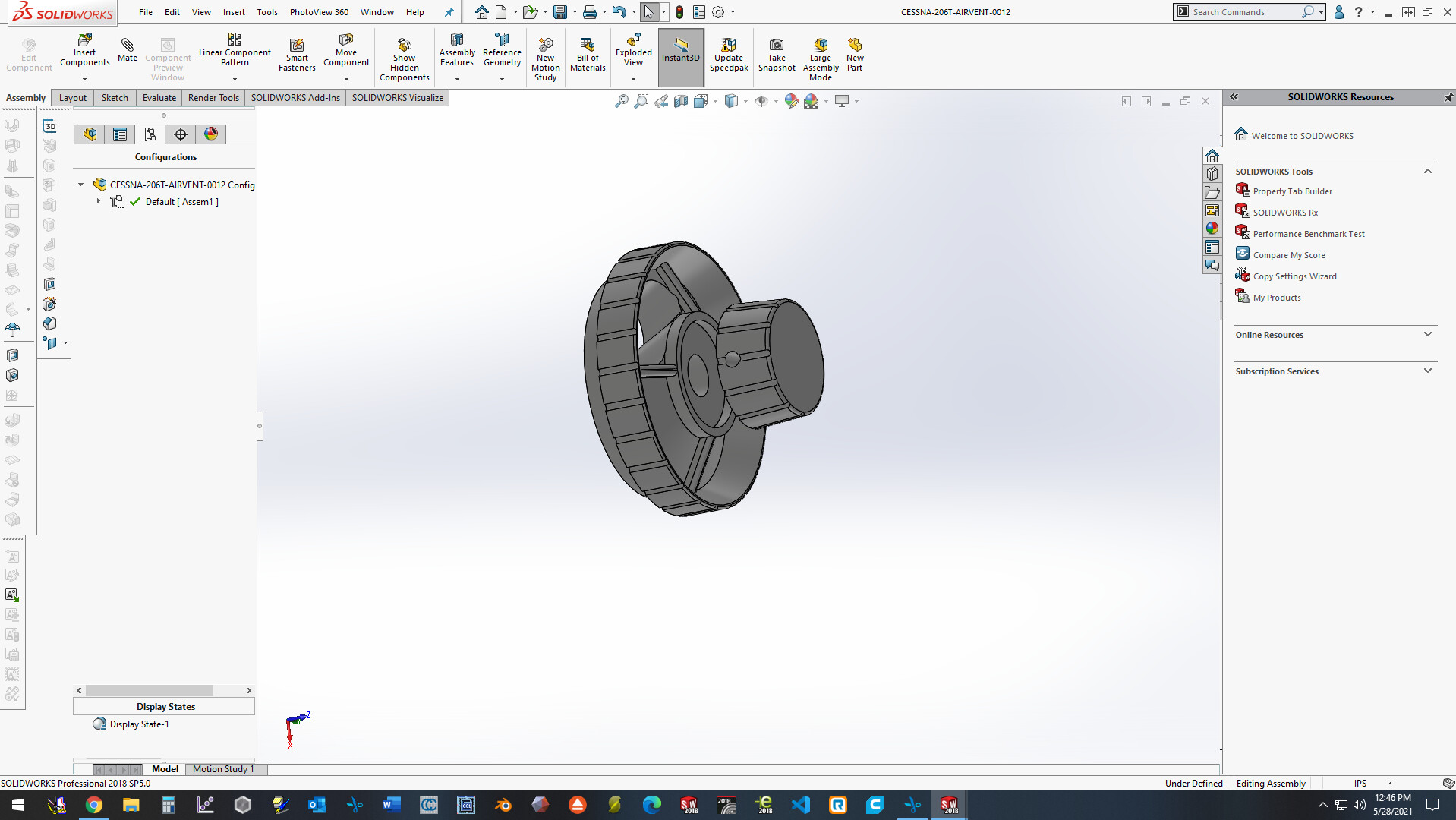The image size is (1456, 820).
Task: Toggle Large Assembly Mode
Action: point(821,59)
